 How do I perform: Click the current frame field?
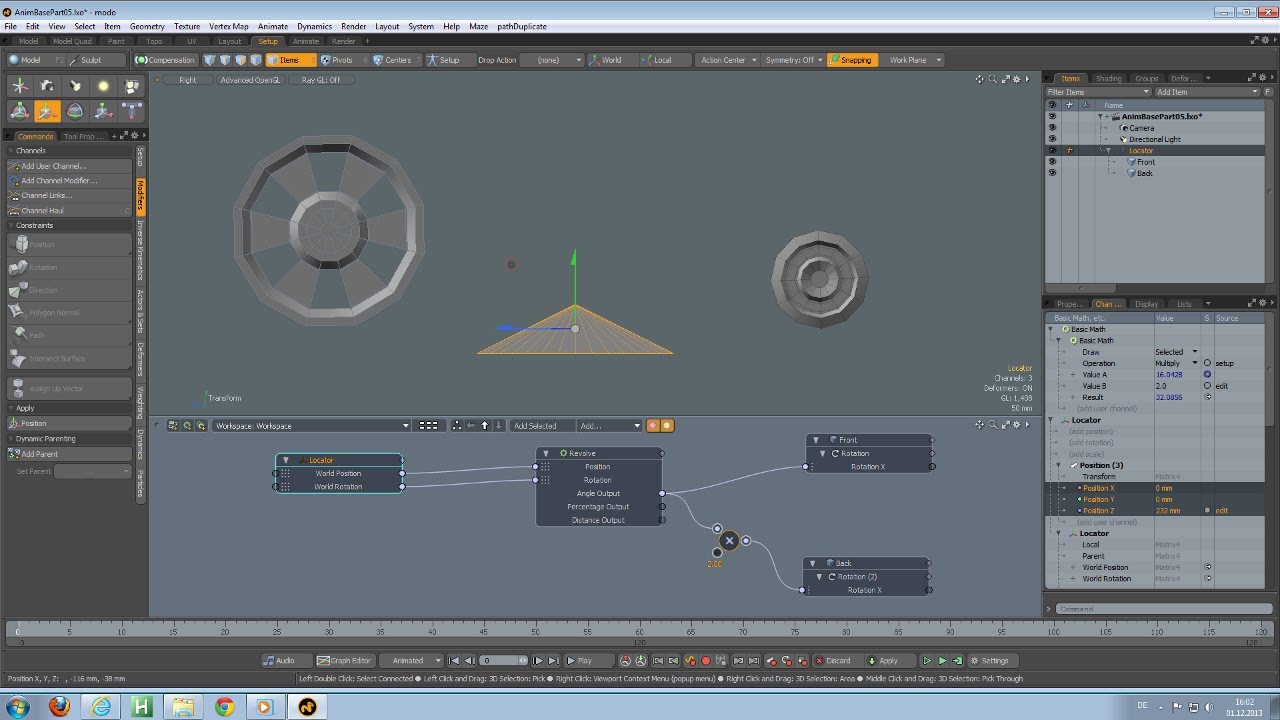[504, 660]
